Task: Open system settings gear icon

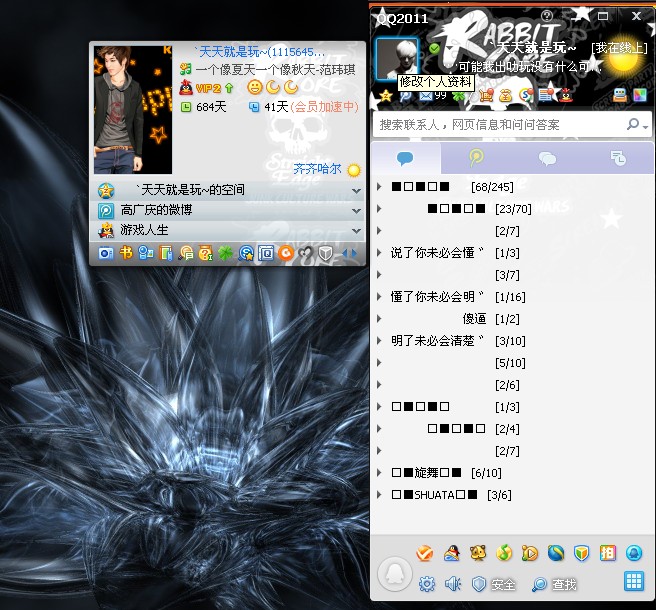Action: pyautogui.click(x=427, y=584)
